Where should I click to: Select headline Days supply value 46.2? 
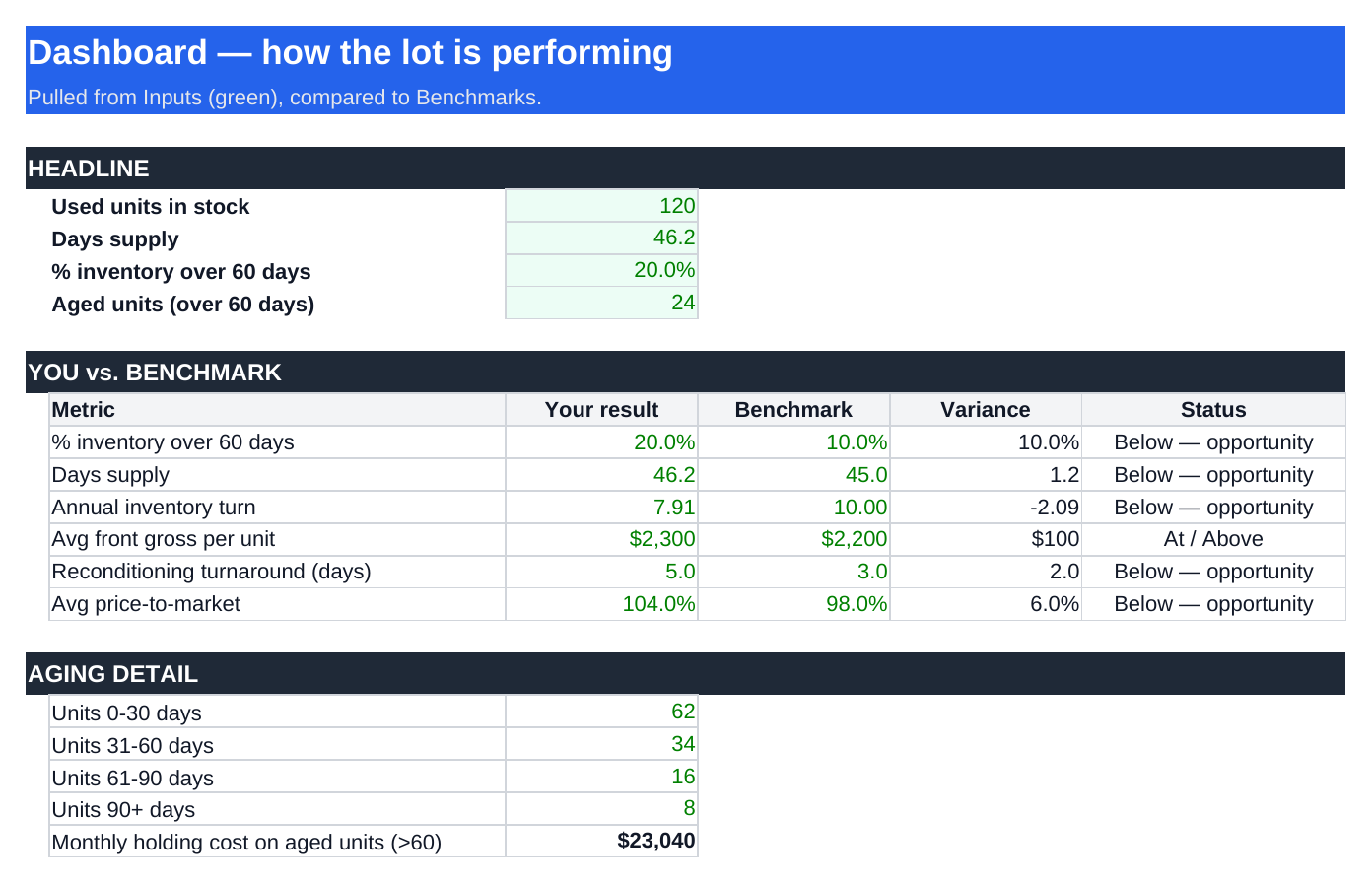tap(601, 238)
